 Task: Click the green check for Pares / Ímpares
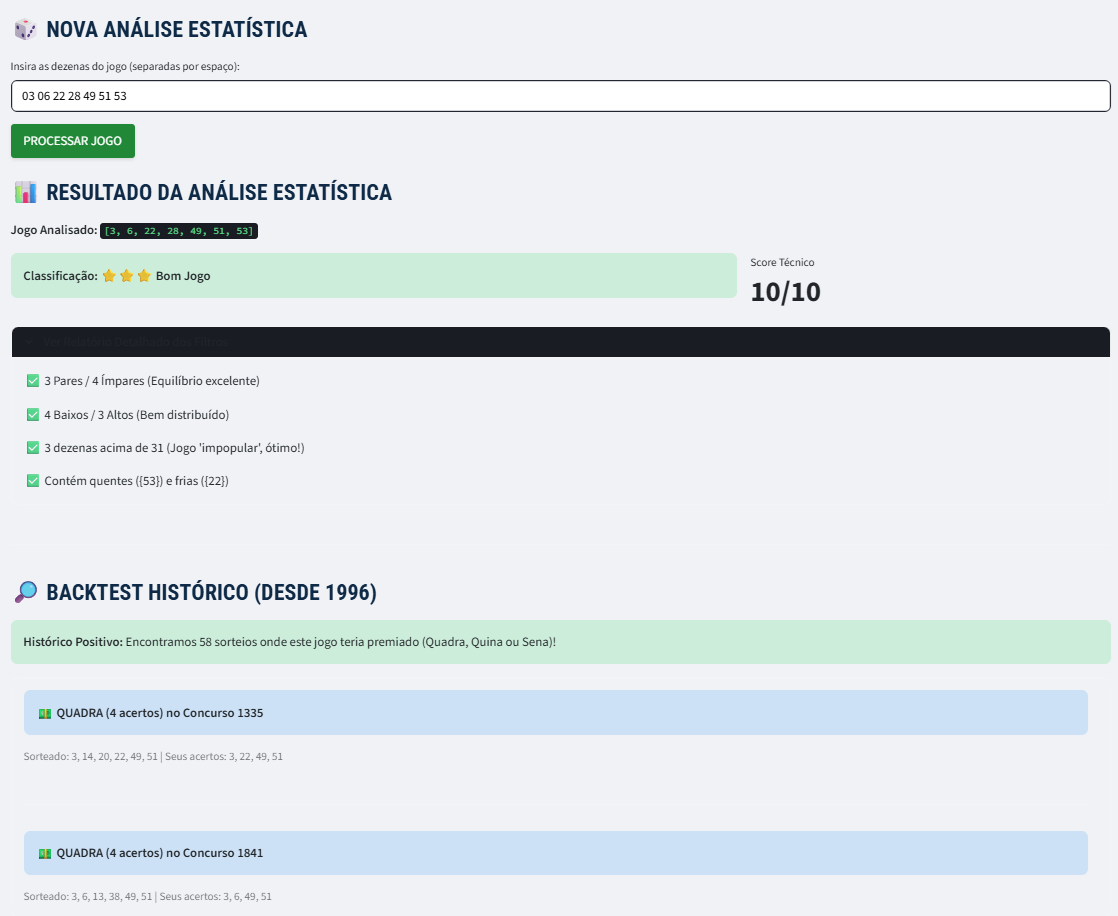[33, 381]
